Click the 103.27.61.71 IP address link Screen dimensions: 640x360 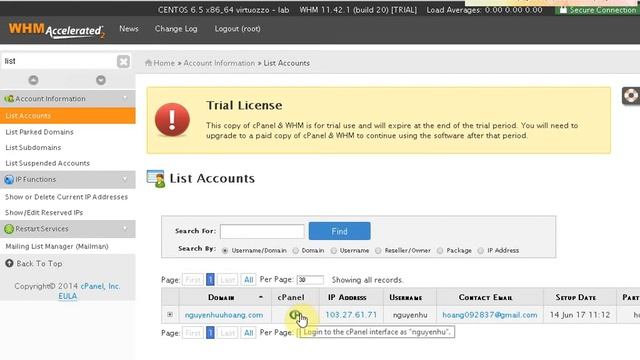(351, 315)
